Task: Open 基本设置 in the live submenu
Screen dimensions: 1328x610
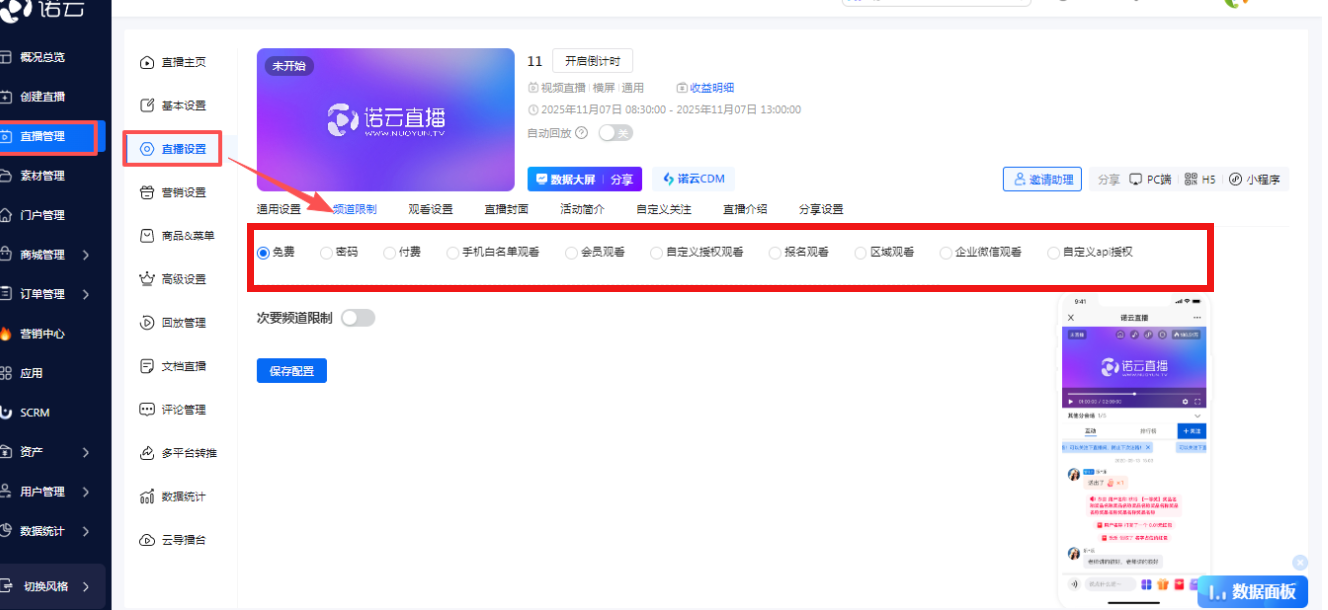Action: 173,105
